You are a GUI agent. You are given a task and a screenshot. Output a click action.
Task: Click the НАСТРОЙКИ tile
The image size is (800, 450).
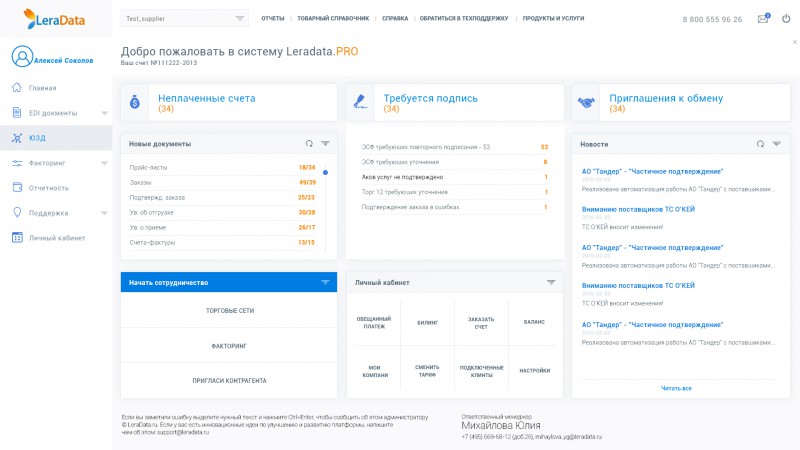(x=534, y=371)
